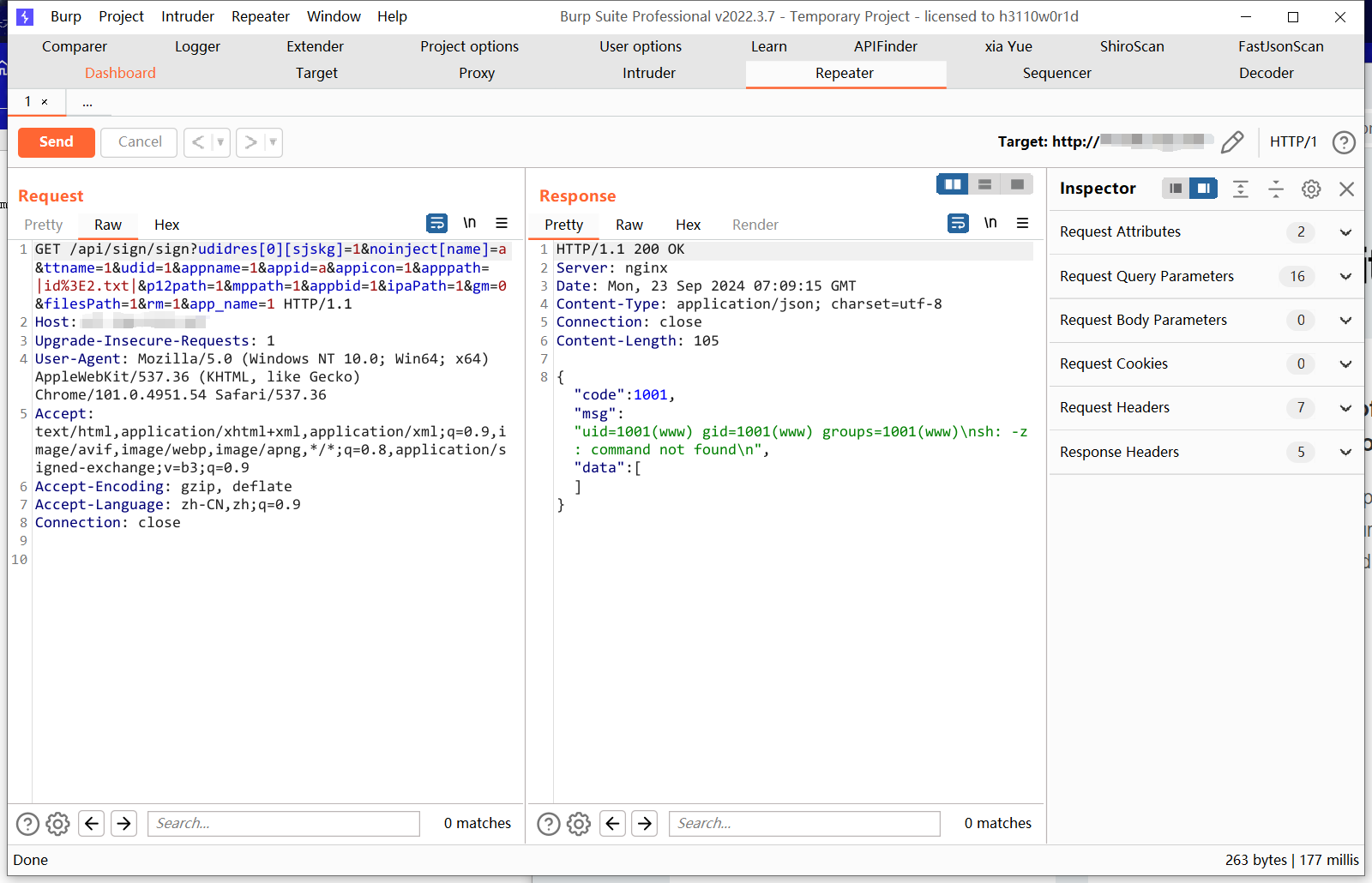Image resolution: width=1372 pixels, height=883 pixels.
Task: Open the back history dropdown arrow
Action: point(220,142)
